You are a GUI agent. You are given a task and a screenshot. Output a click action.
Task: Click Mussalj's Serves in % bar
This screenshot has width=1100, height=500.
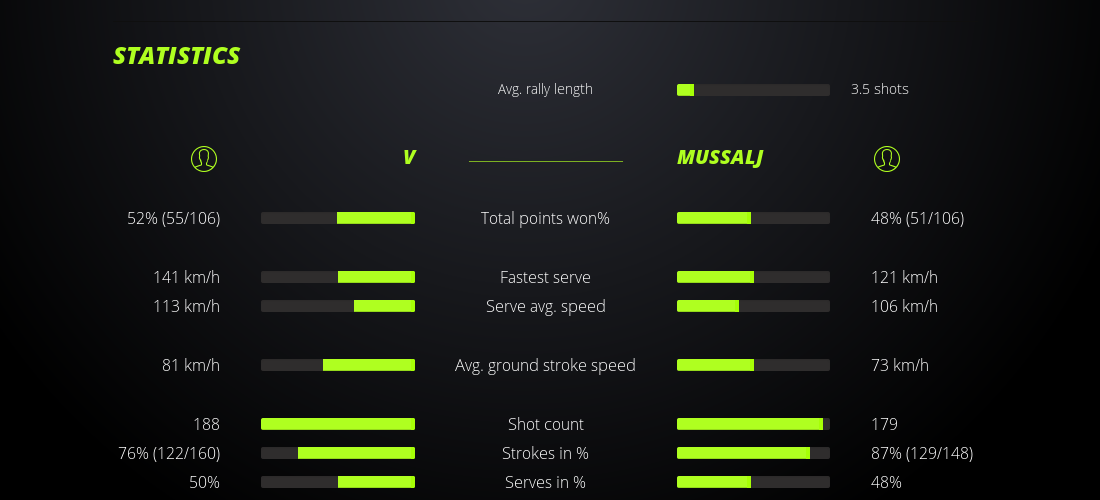(x=753, y=482)
